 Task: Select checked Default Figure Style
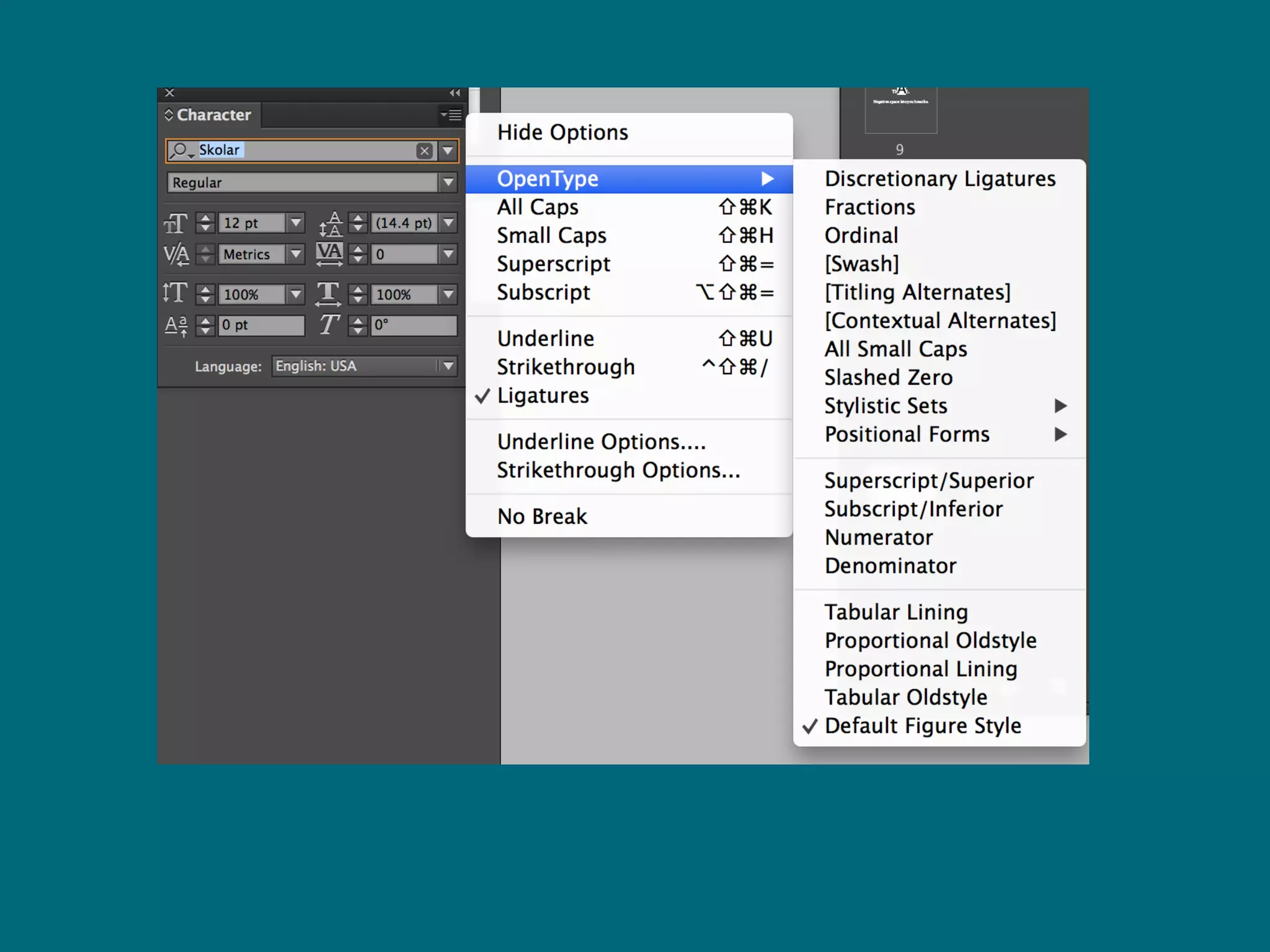point(922,726)
